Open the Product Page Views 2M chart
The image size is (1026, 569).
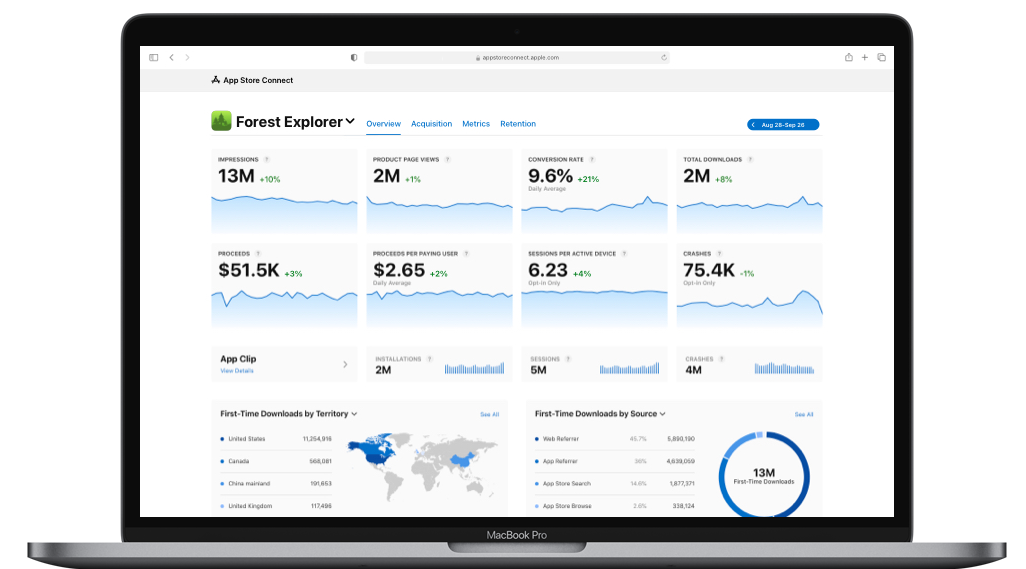[439, 191]
